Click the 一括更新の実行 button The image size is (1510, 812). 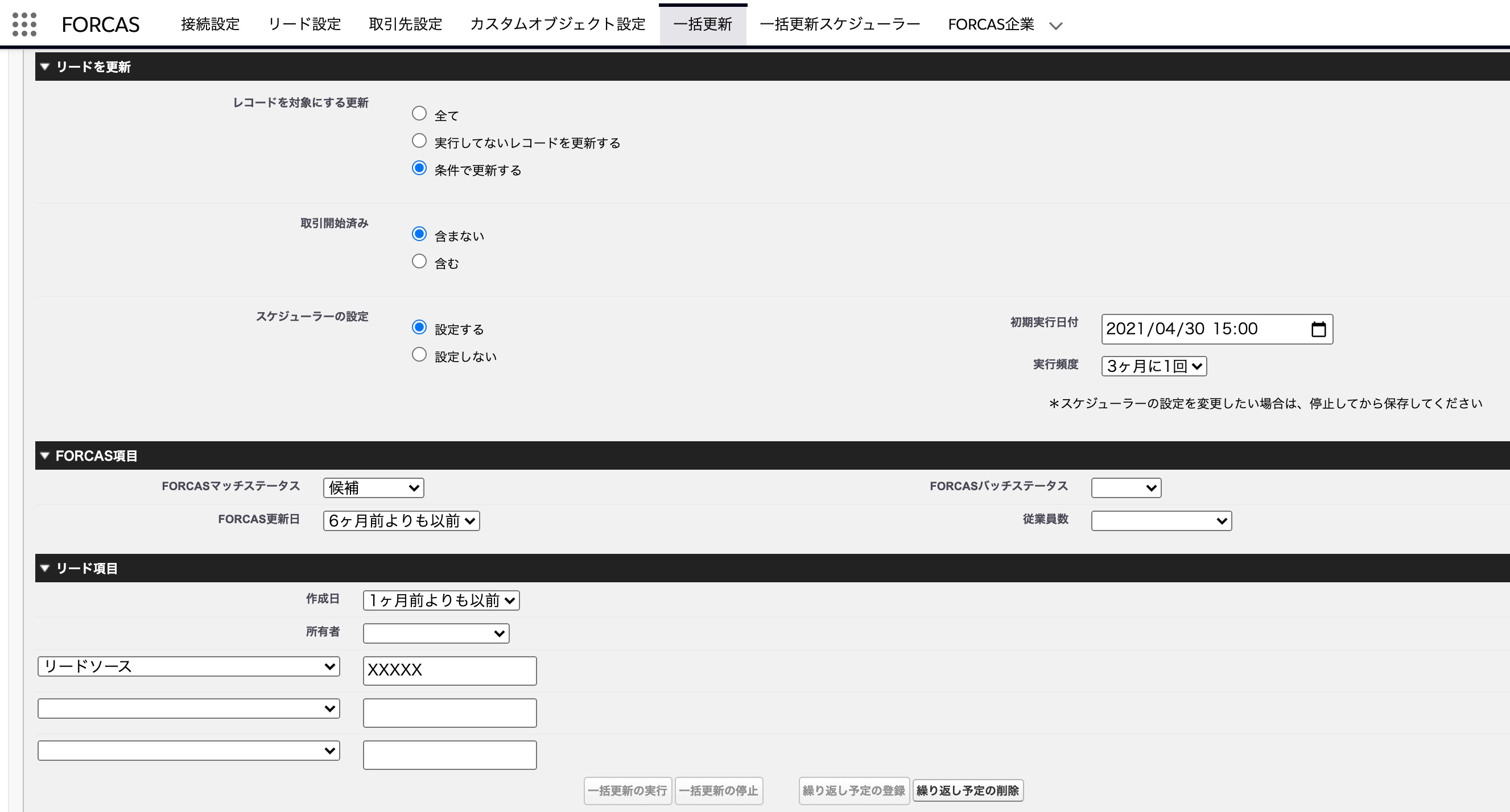click(x=627, y=790)
